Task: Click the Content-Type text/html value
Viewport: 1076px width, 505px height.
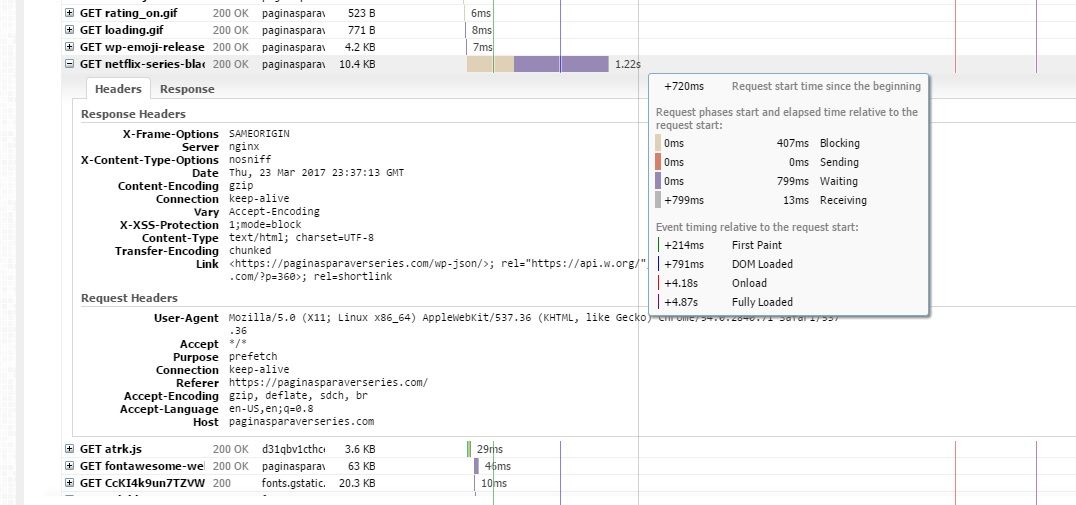Action: (301, 238)
